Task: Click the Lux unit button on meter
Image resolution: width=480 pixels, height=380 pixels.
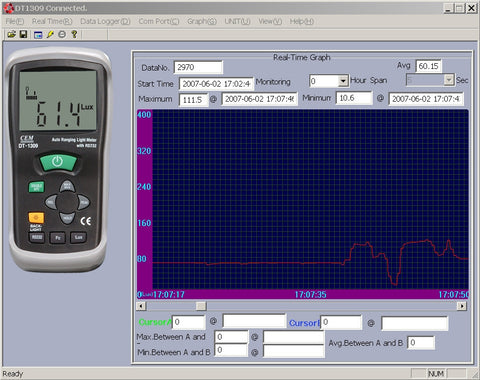Action: point(78,237)
